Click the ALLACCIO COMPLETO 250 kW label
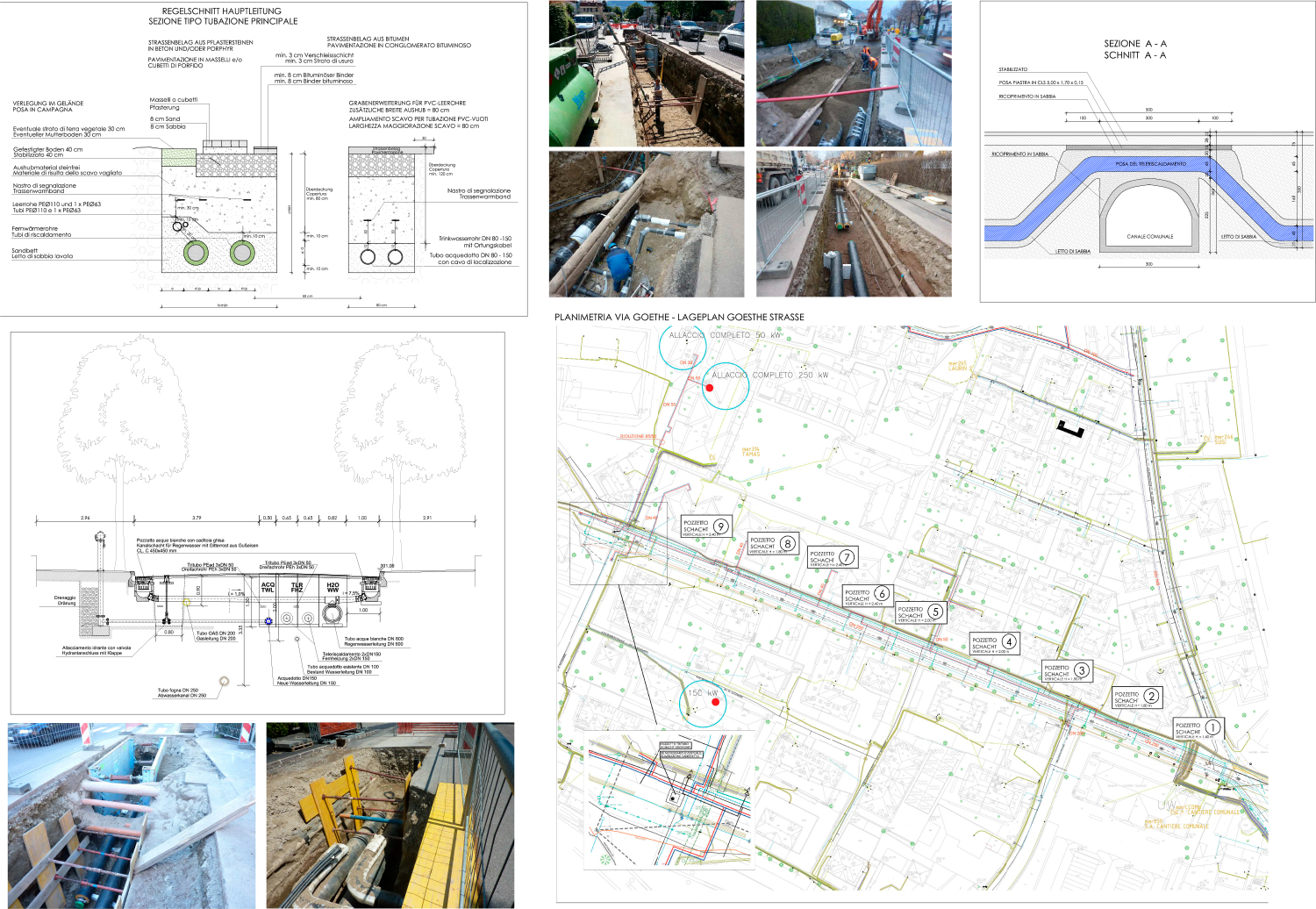This screenshot has height=909, width=1316. [769, 375]
